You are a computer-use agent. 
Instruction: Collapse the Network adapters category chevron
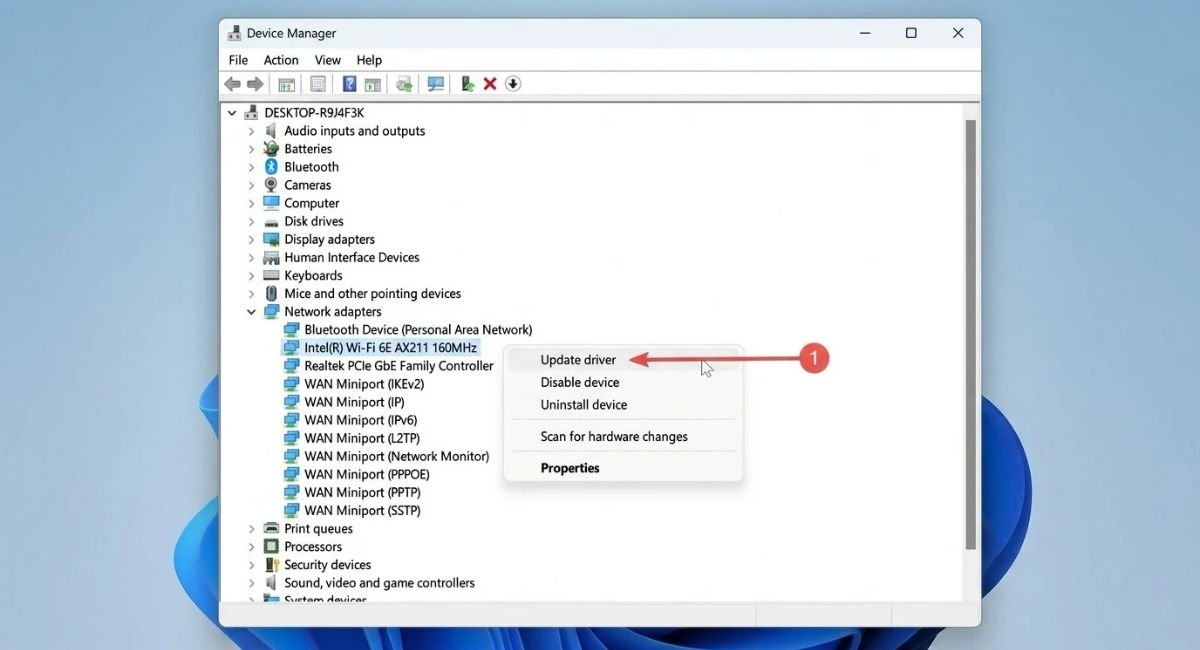tap(252, 312)
